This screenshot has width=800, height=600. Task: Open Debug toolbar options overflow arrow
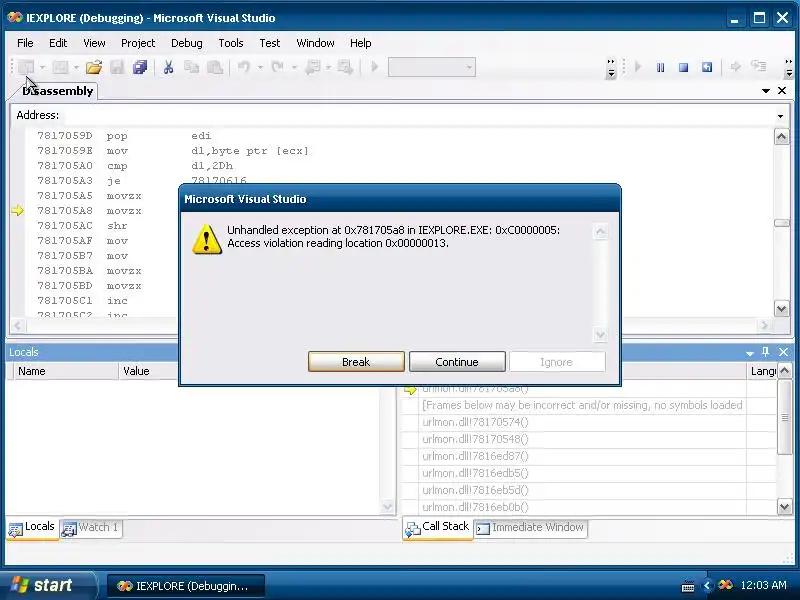click(789, 68)
